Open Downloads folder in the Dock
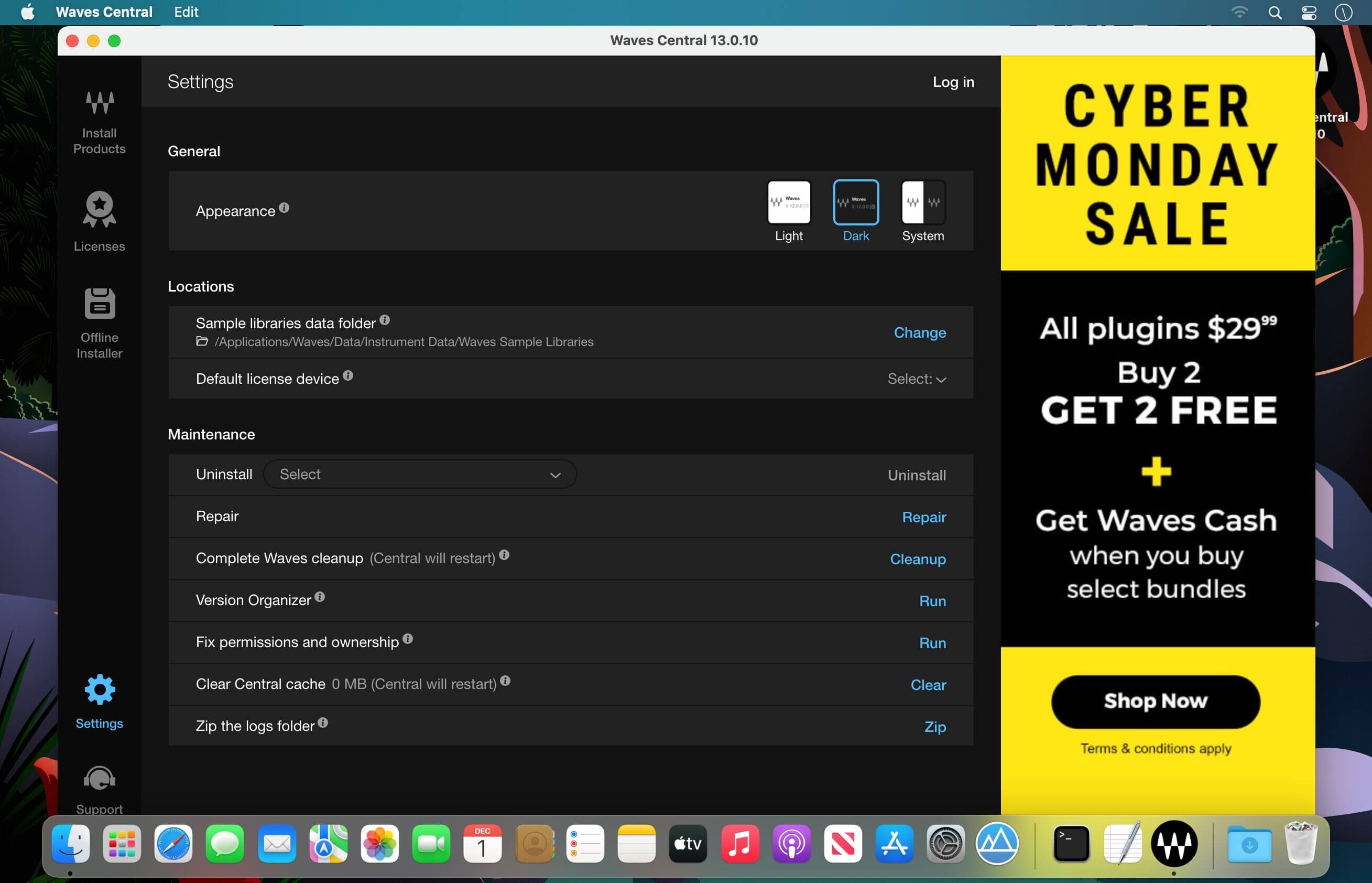 point(1249,844)
